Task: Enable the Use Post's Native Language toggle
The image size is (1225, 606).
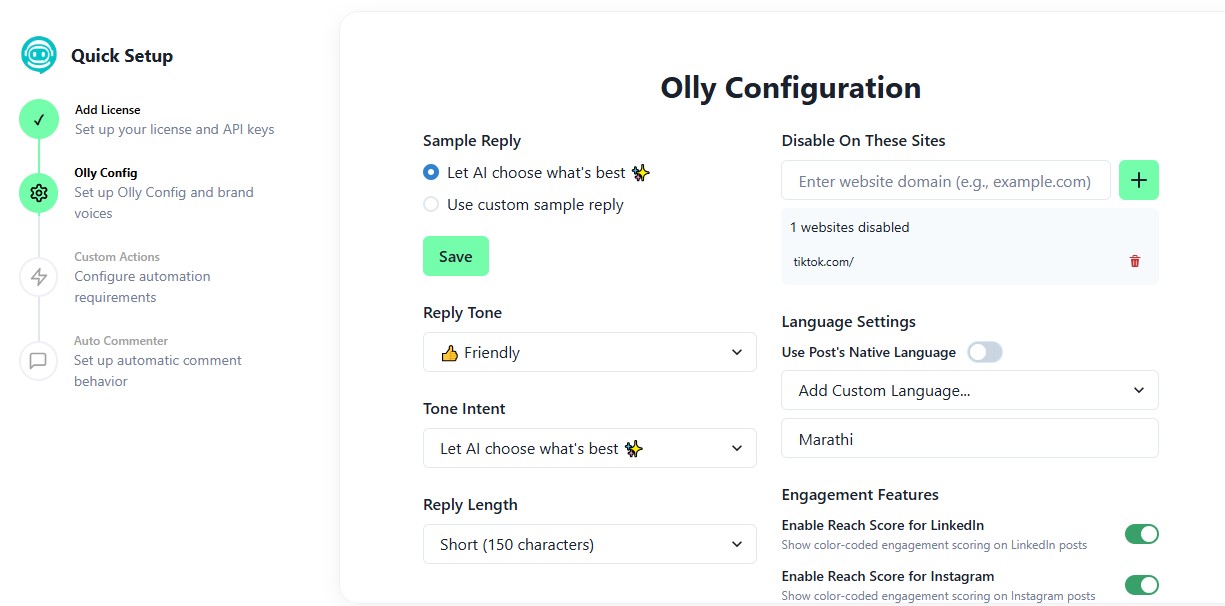Action: click(984, 352)
